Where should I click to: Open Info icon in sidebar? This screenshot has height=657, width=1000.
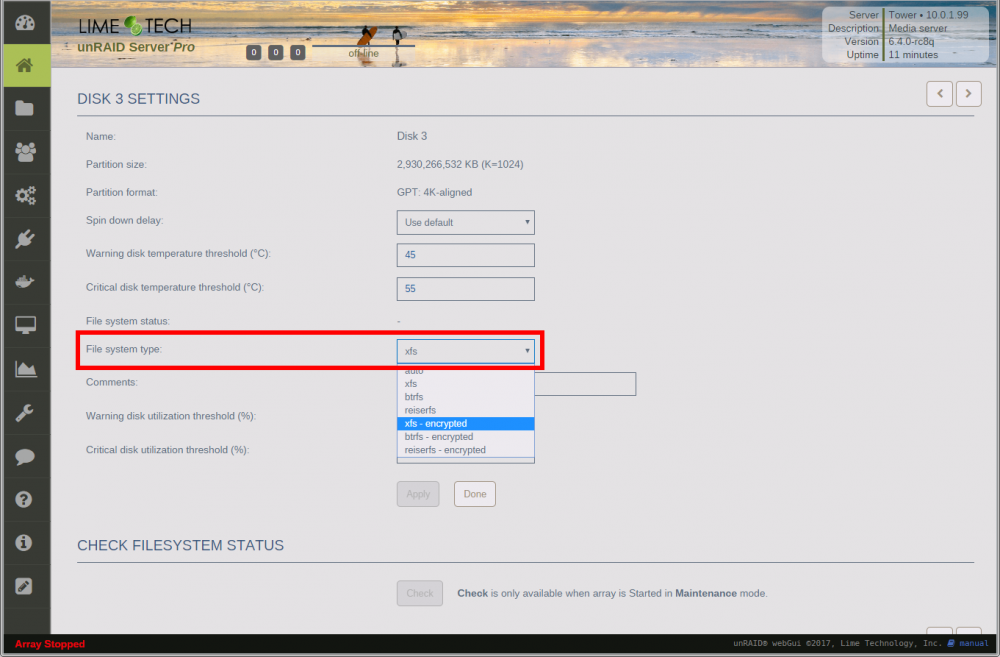pyautogui.click(x=25, y=543)
